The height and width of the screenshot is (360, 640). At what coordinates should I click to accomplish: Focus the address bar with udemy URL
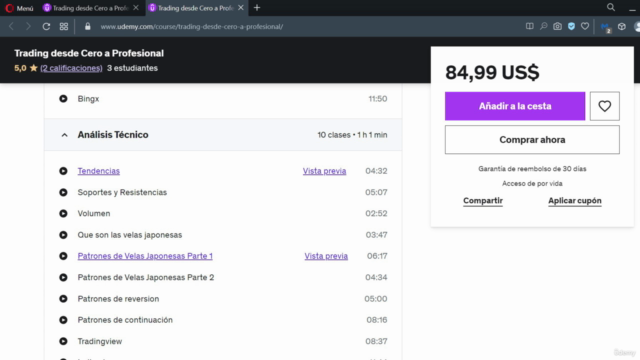click(191, 27)
